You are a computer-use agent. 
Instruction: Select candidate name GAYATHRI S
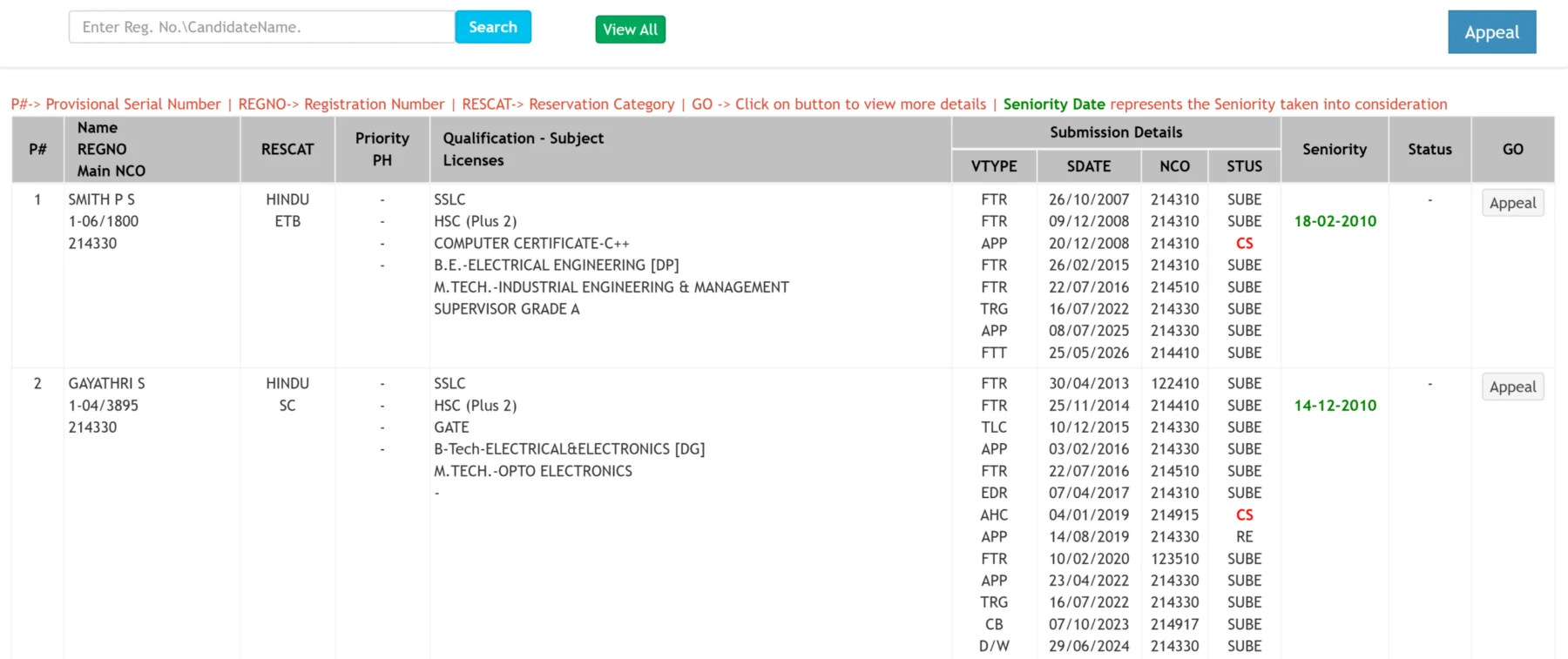point(107,383)
